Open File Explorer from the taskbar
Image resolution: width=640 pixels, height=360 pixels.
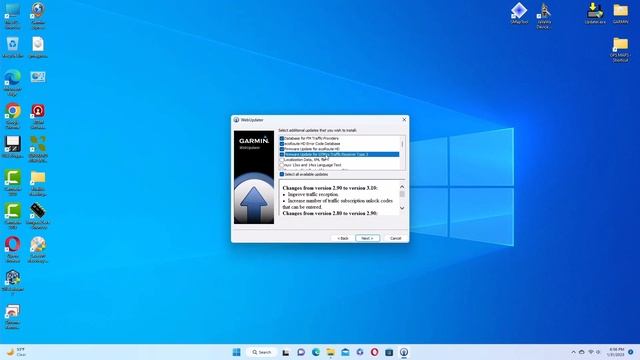[331, 352]
